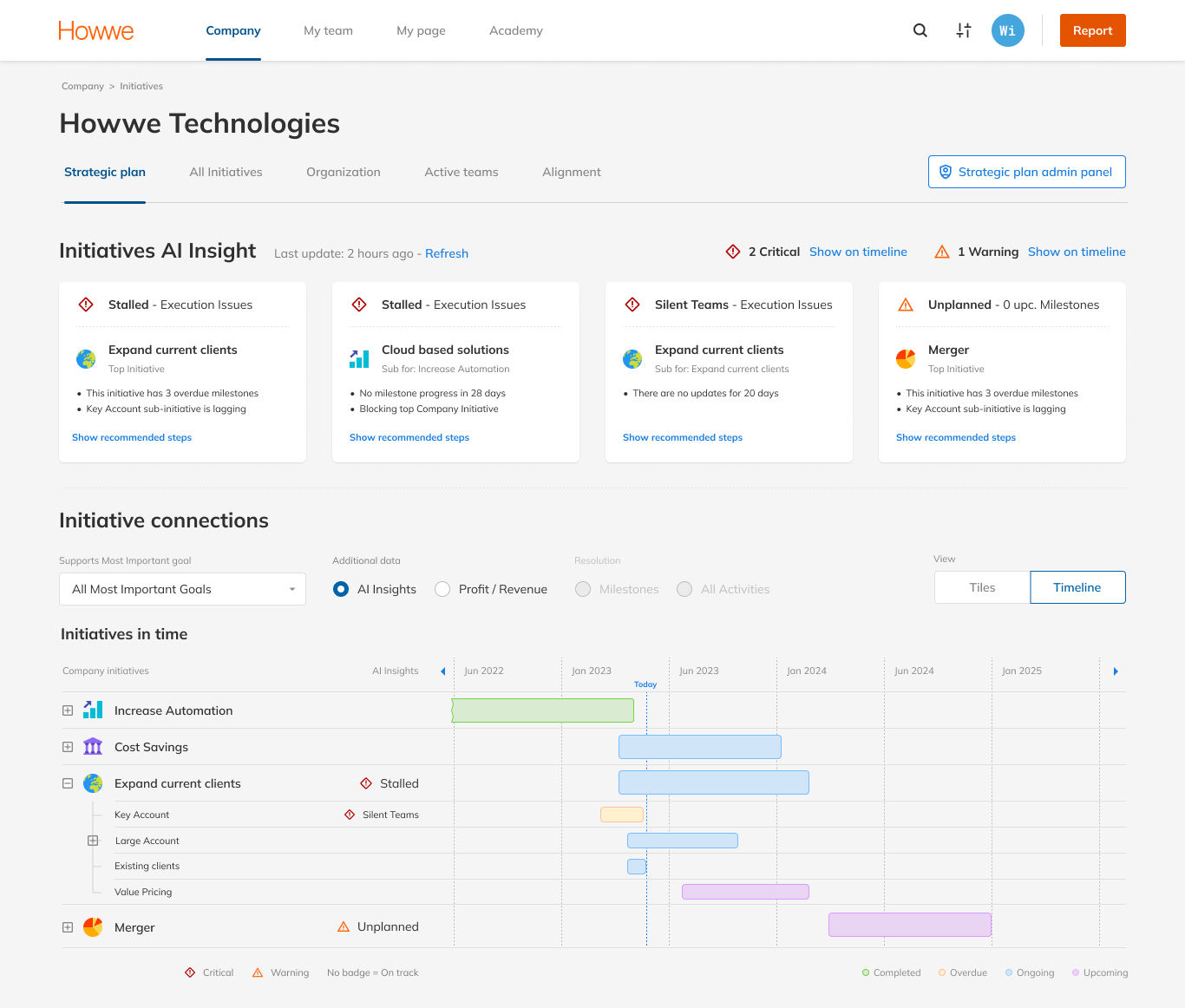Click purple Value Pricing timeline bar
Image resolution: width=1185 pixels, height=1008 pixels.
(745, 892)
